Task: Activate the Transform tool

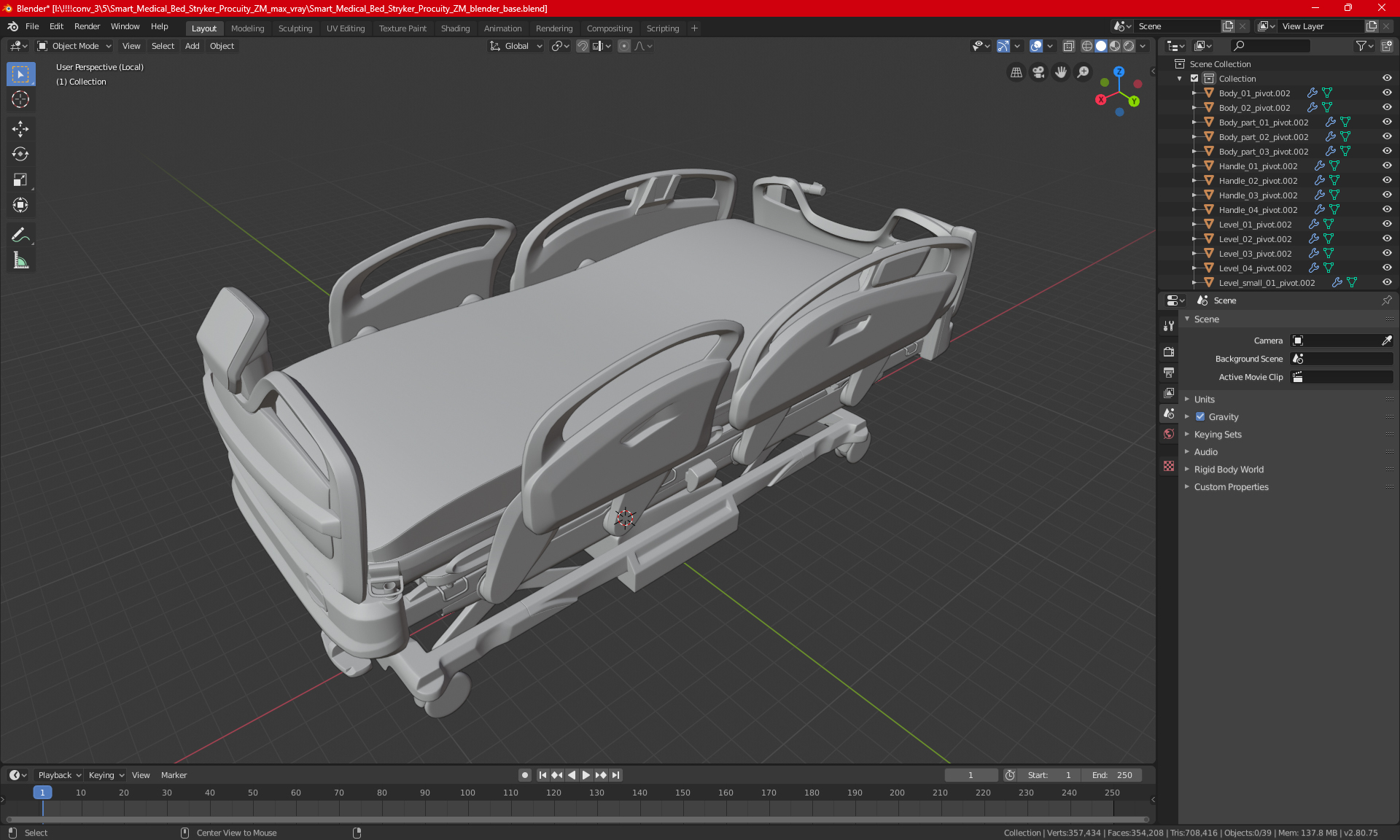Action: coord(20,206)
